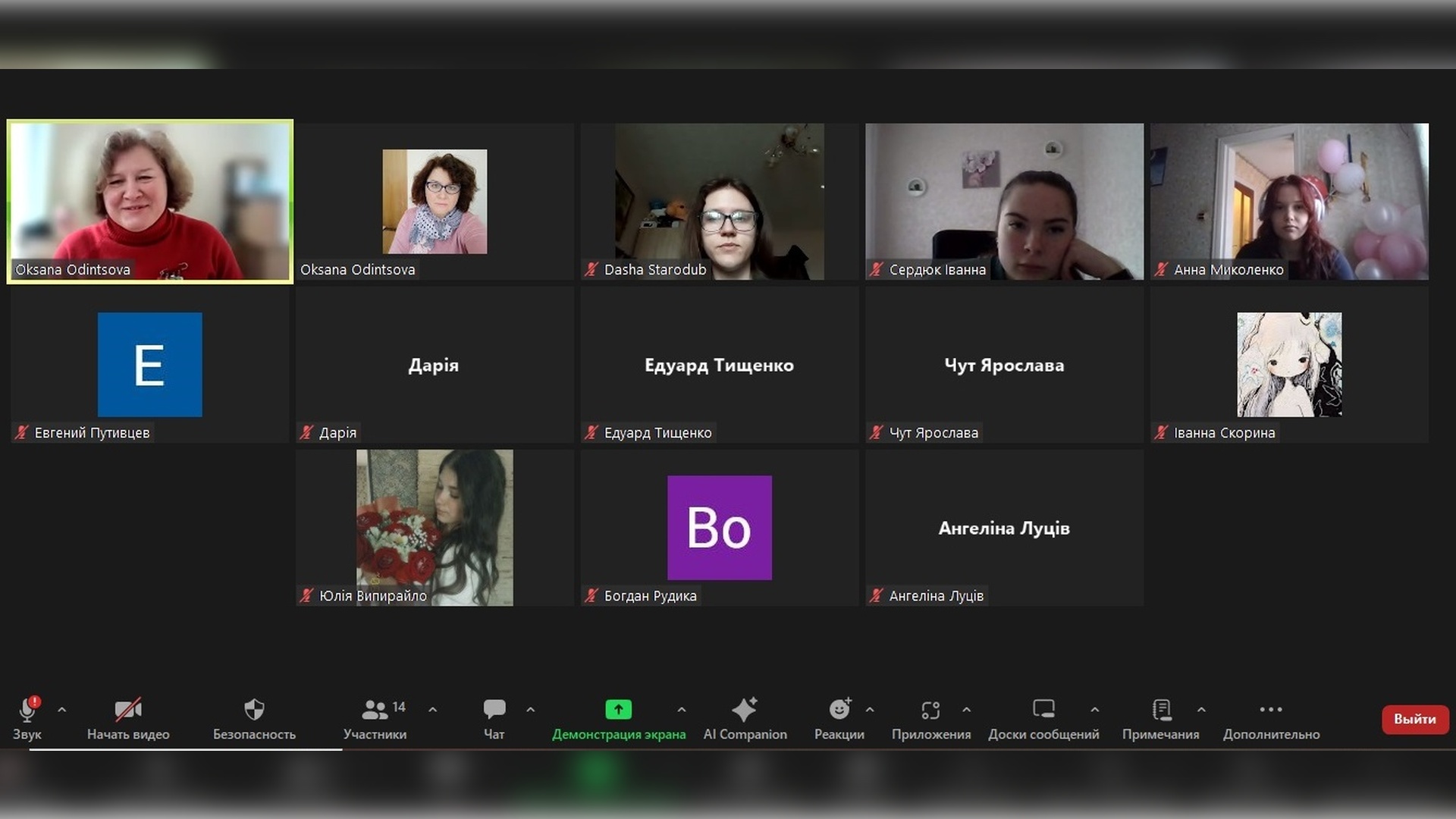Screen dimensions: 1456x819
Task: Click muted mic icon beside Анна Миколенко
Action: [1162, 269]
